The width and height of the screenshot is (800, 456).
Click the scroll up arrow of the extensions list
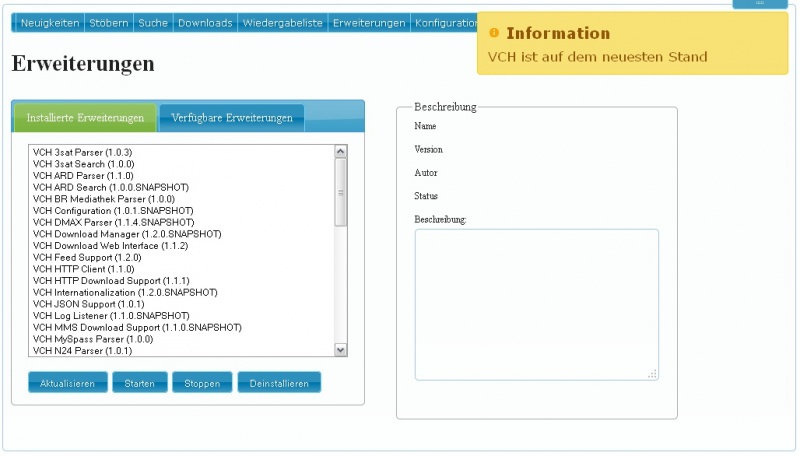(340, 151)
